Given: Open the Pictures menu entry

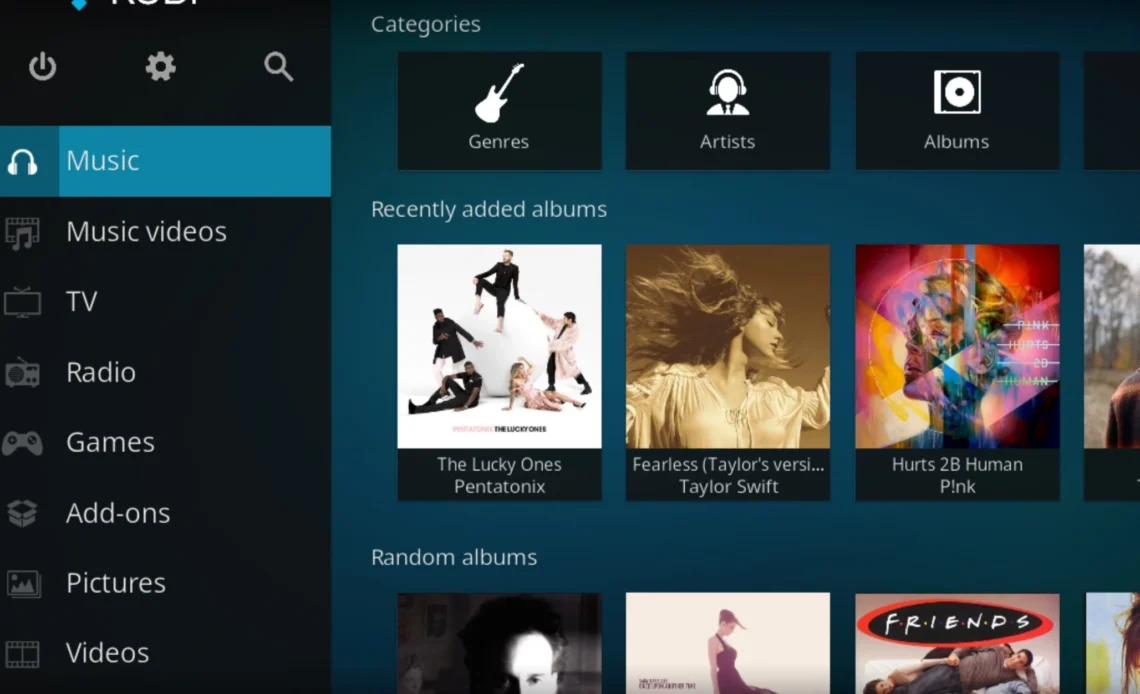Looking at the screenshot, I should (165, 583).
